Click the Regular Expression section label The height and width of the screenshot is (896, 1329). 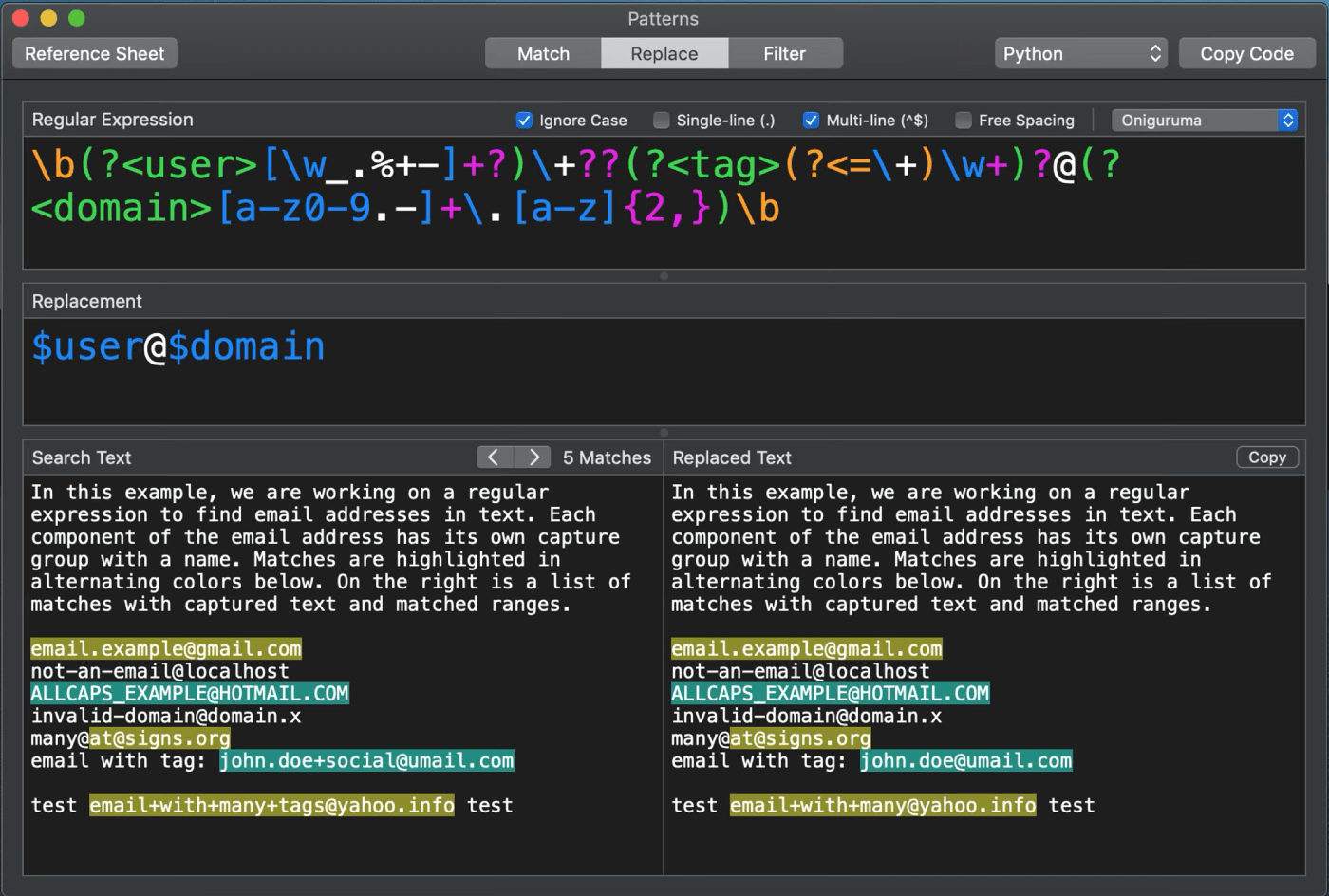point(112,120)
